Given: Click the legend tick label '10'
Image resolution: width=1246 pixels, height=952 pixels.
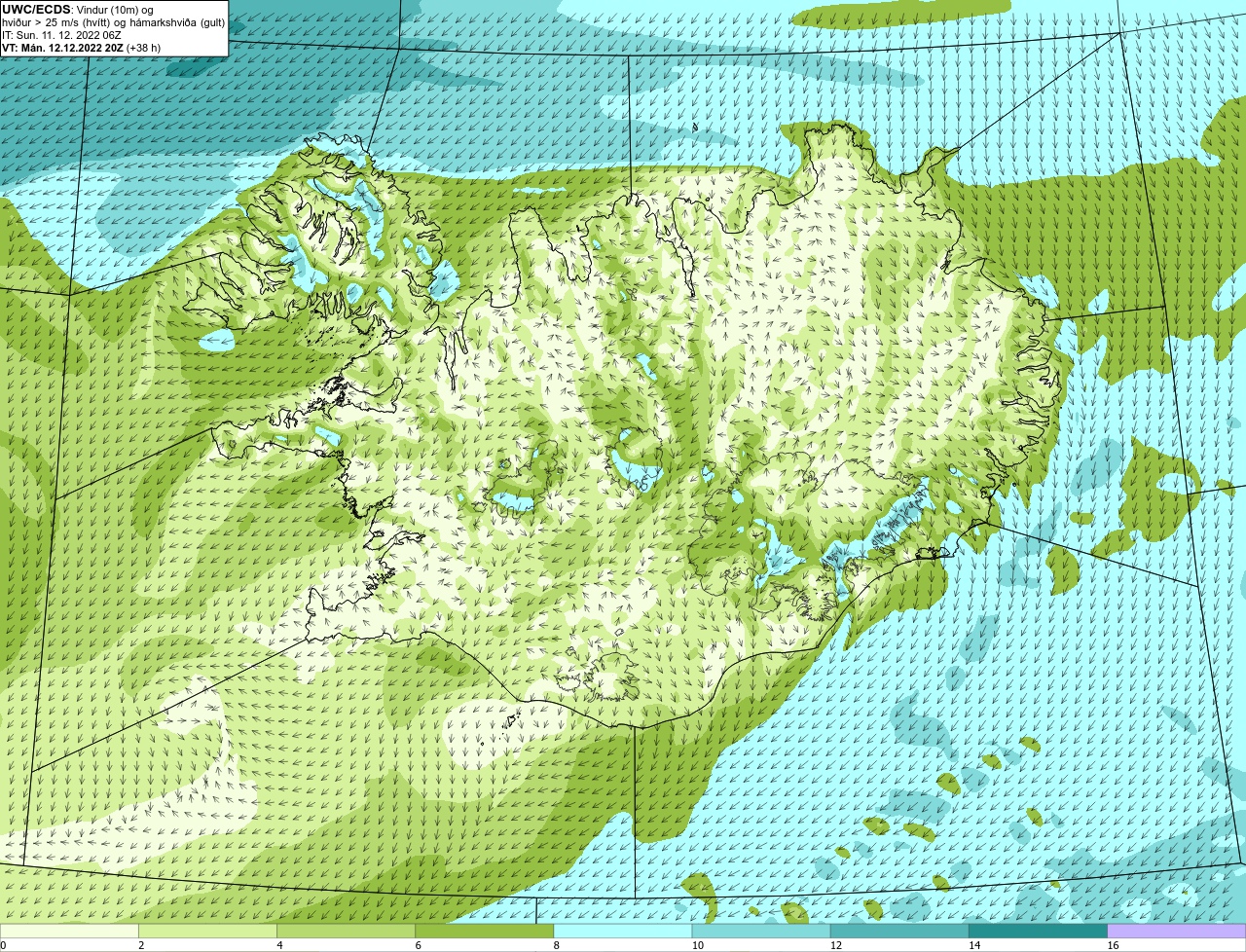Looking at the screenshot, I should [697, 945].
